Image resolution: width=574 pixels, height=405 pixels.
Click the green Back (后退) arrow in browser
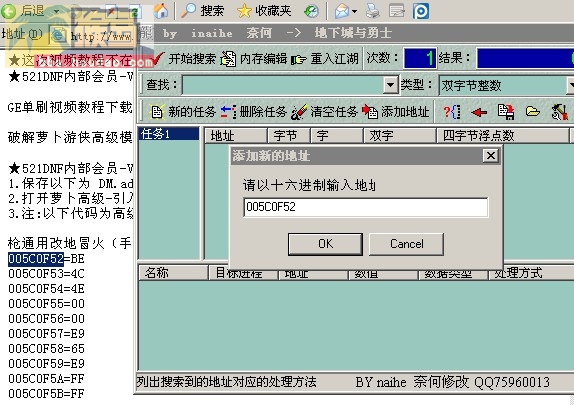click(x=9, y=11)
